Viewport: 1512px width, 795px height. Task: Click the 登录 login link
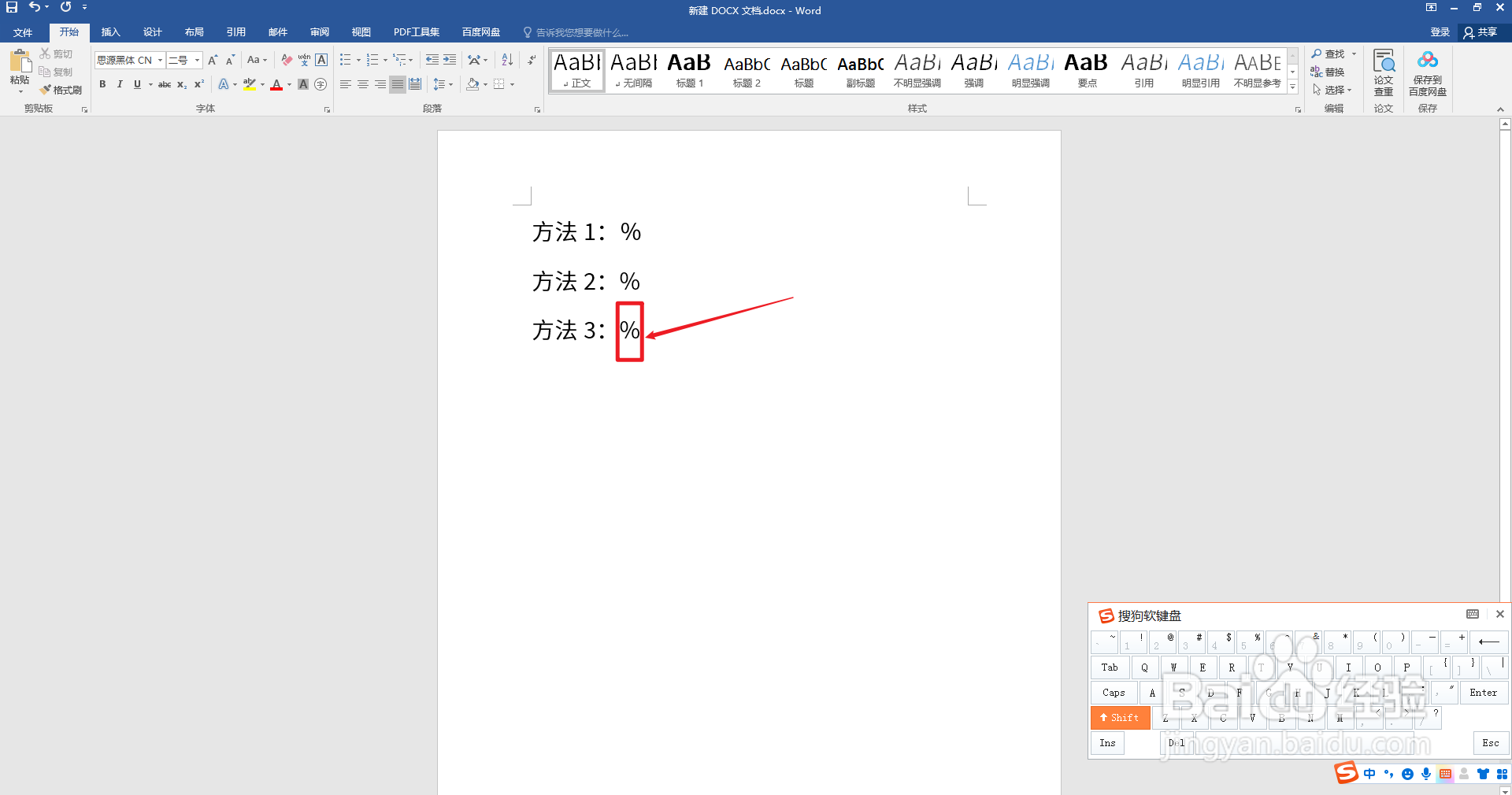tap(1439, 32)
